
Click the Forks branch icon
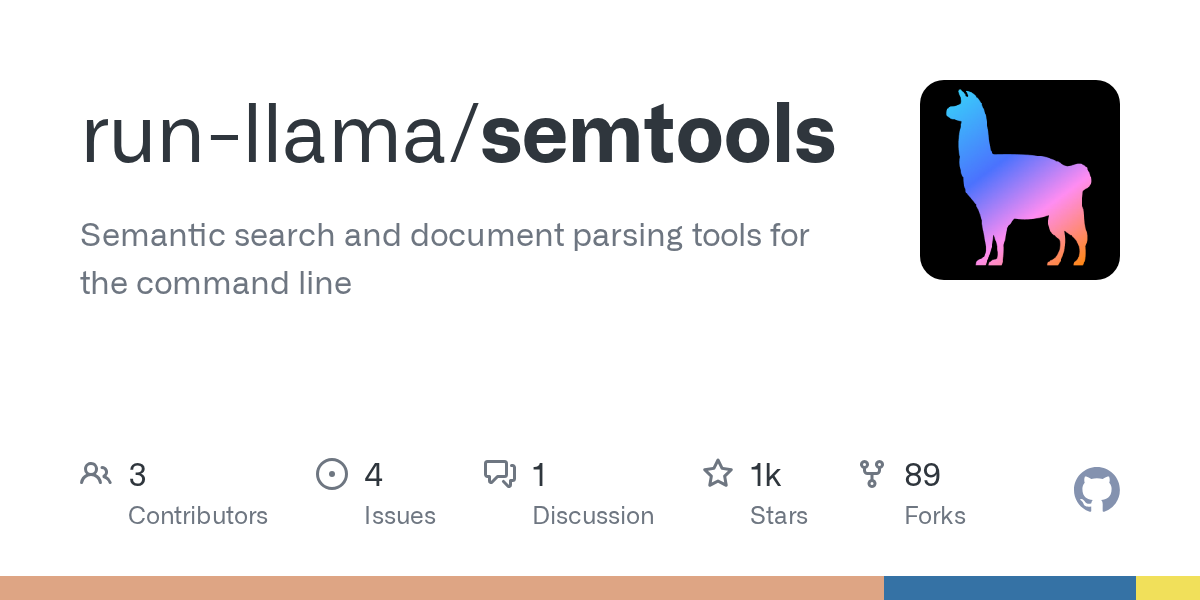click(x=872, y=474)
